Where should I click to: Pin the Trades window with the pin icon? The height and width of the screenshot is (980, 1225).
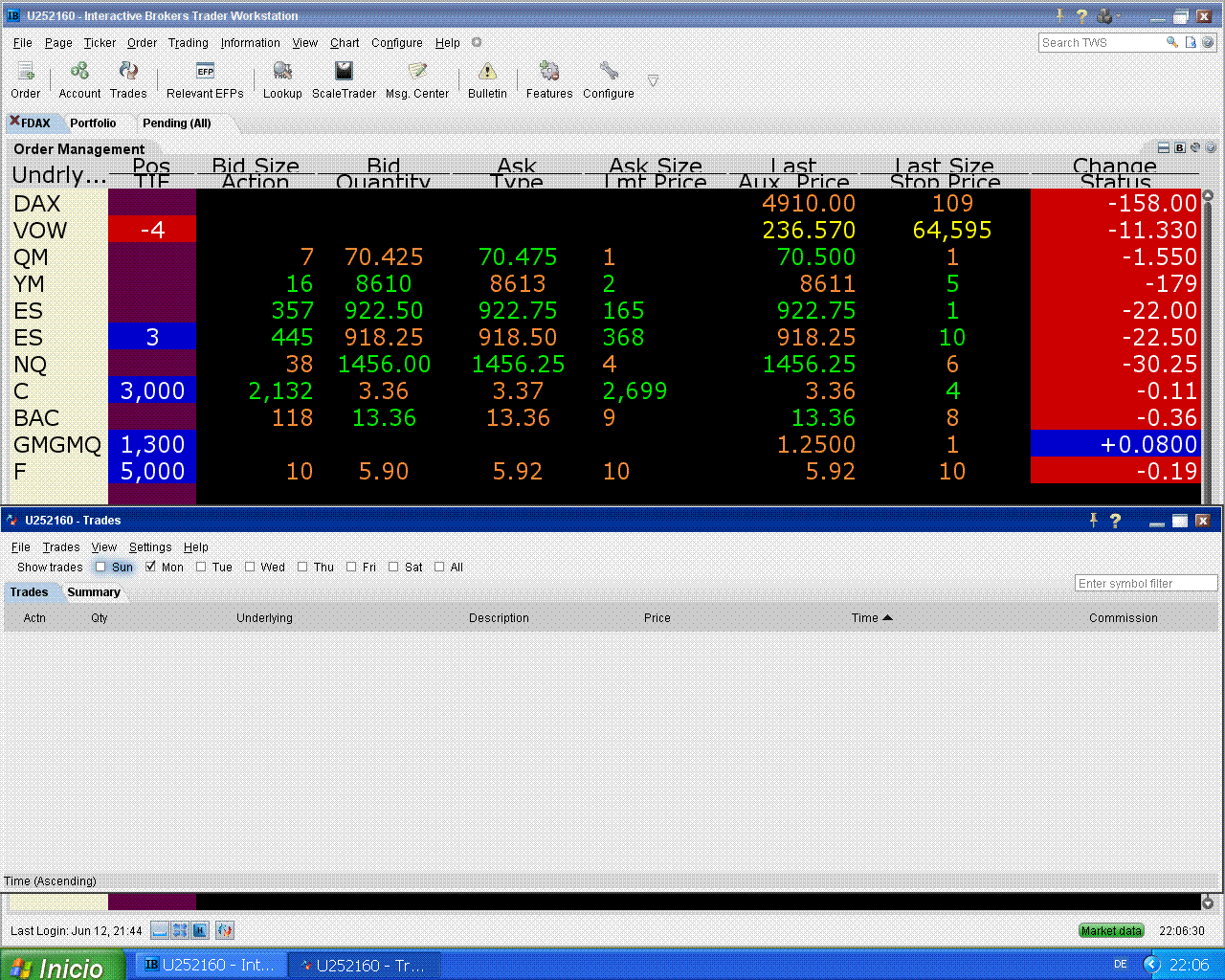point(1093,520)
